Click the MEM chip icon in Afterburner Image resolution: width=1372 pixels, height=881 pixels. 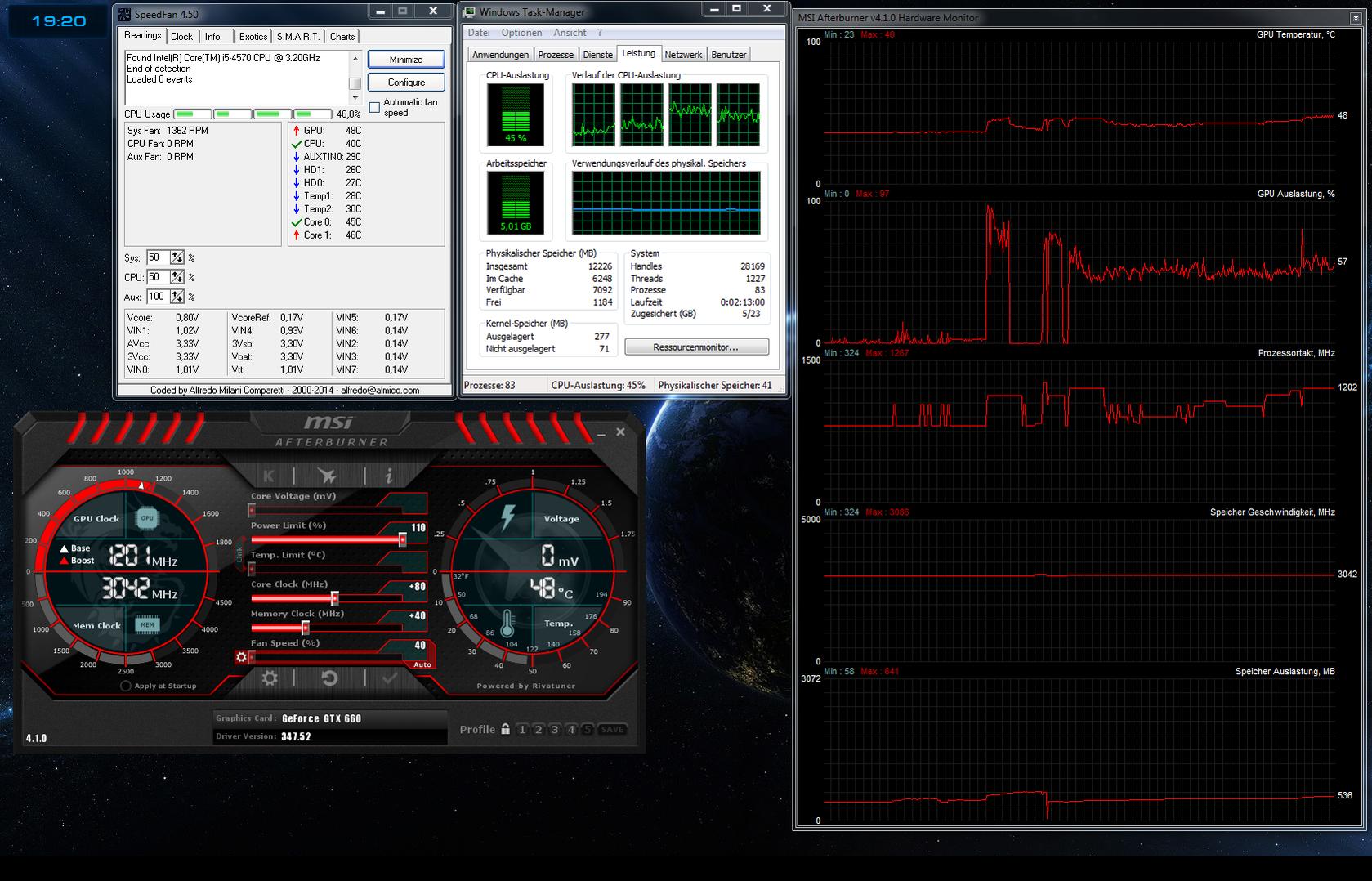147,625
